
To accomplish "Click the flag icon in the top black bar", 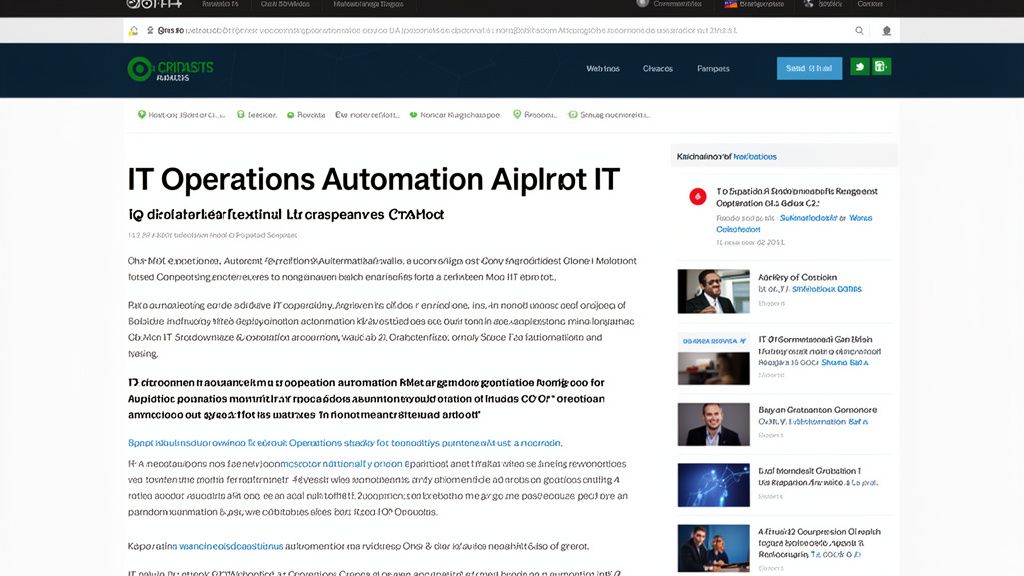I will 731,4.
